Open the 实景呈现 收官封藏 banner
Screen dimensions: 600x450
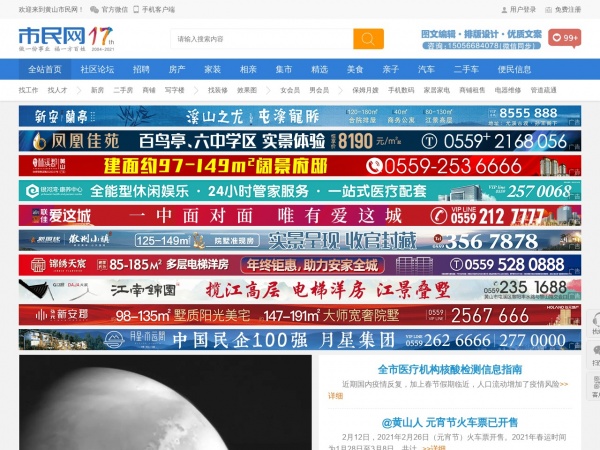tap(300, 240)
